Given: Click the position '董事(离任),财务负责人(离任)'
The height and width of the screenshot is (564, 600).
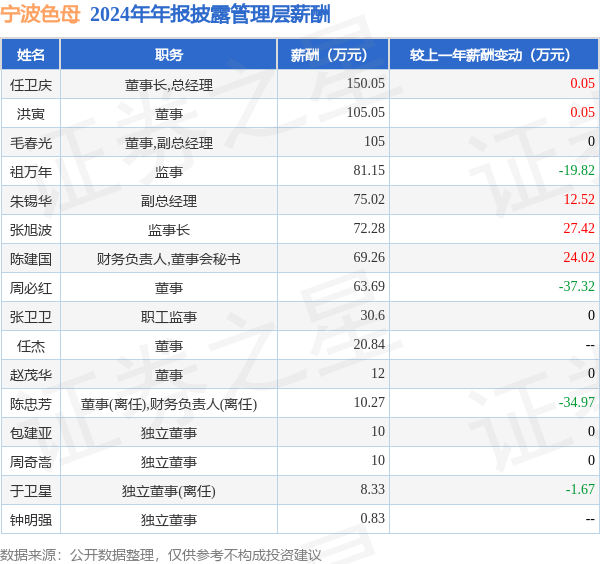Looking at the screenshot, I should 169,404.
